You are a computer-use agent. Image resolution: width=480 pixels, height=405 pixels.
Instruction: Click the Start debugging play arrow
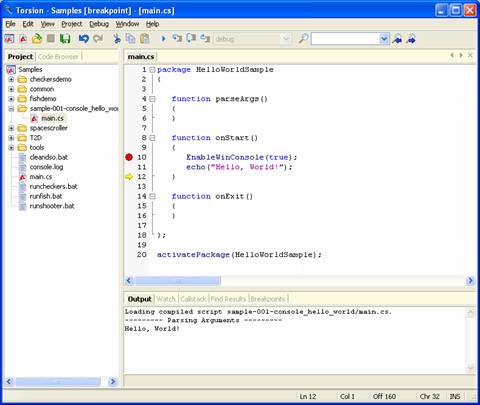[163, 39]
